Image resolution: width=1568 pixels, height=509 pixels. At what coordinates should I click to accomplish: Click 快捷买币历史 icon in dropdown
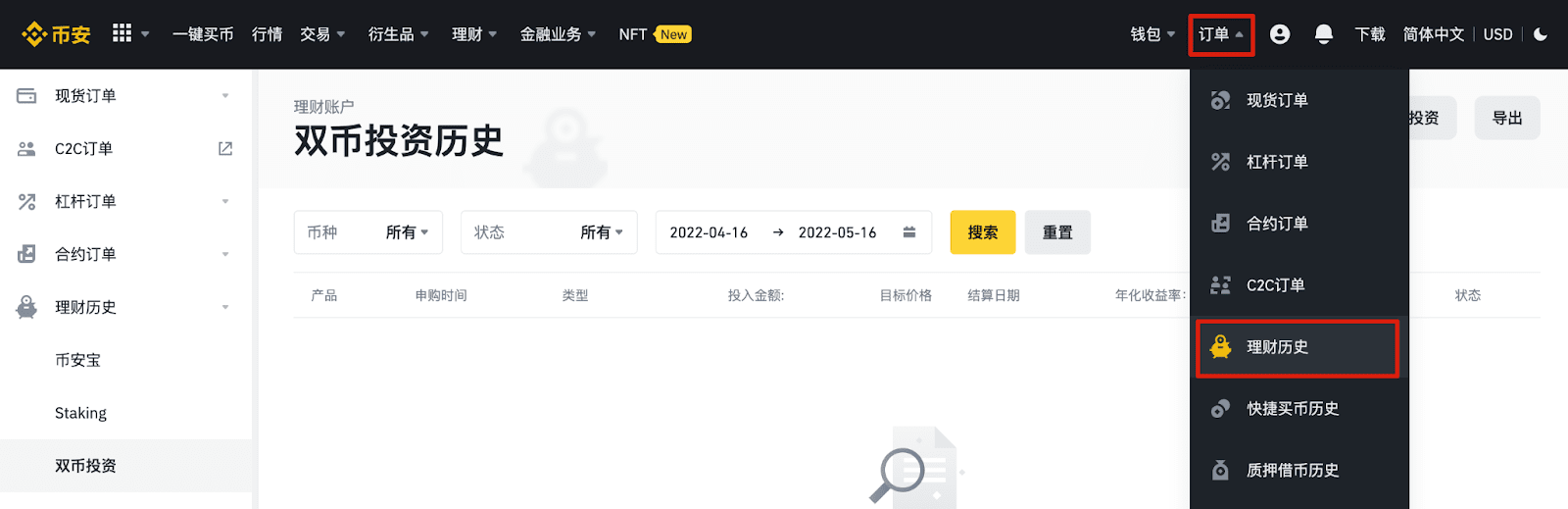click(x=1220, y=409)
